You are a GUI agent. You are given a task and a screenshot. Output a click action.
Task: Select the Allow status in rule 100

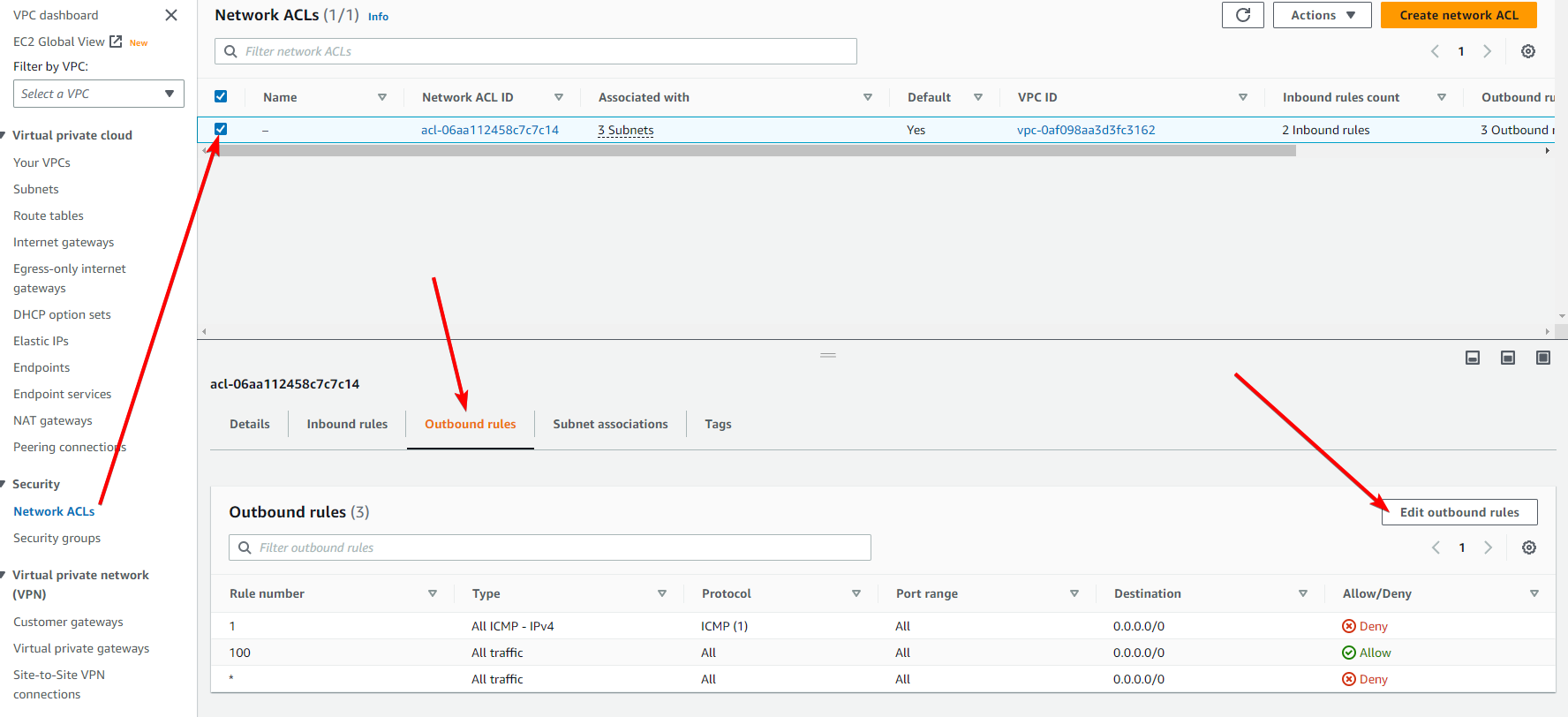1366,653
